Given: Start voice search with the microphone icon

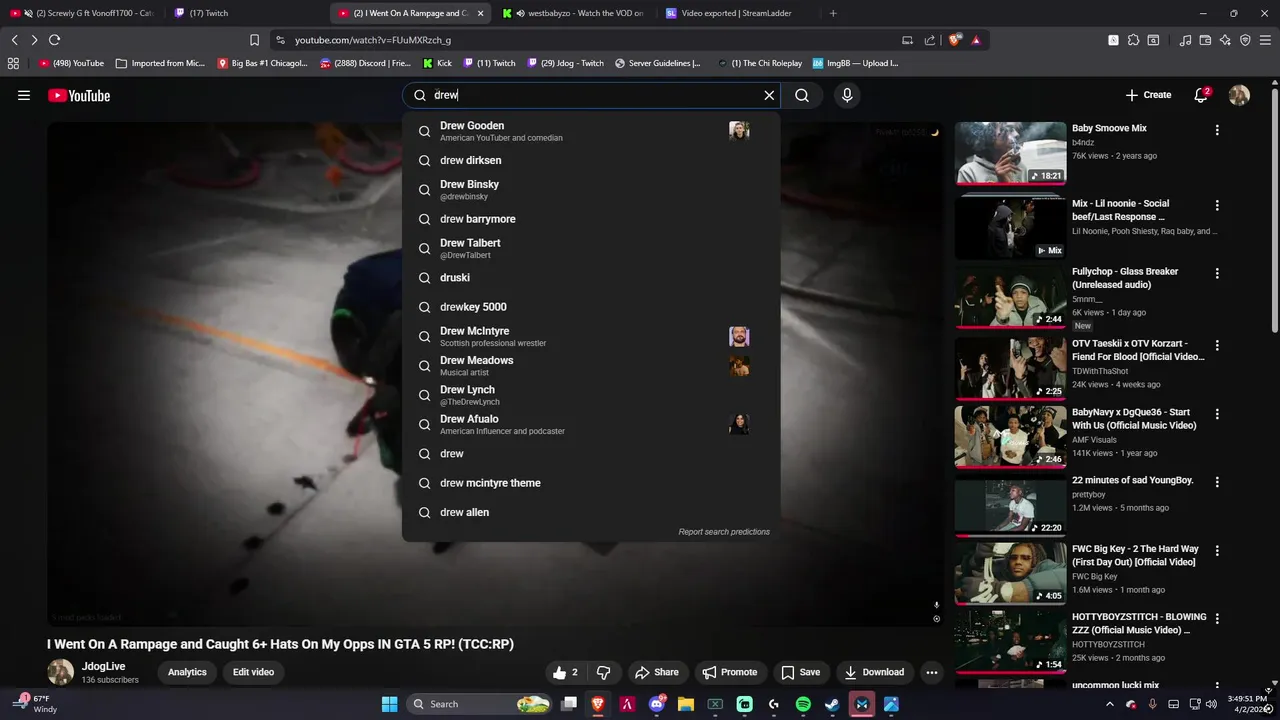Looking at the screenshot, I should pos(847,95).
